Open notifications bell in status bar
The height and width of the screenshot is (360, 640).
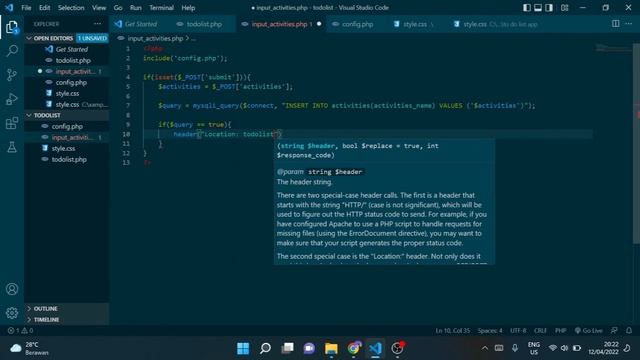[x=629, y=331]
